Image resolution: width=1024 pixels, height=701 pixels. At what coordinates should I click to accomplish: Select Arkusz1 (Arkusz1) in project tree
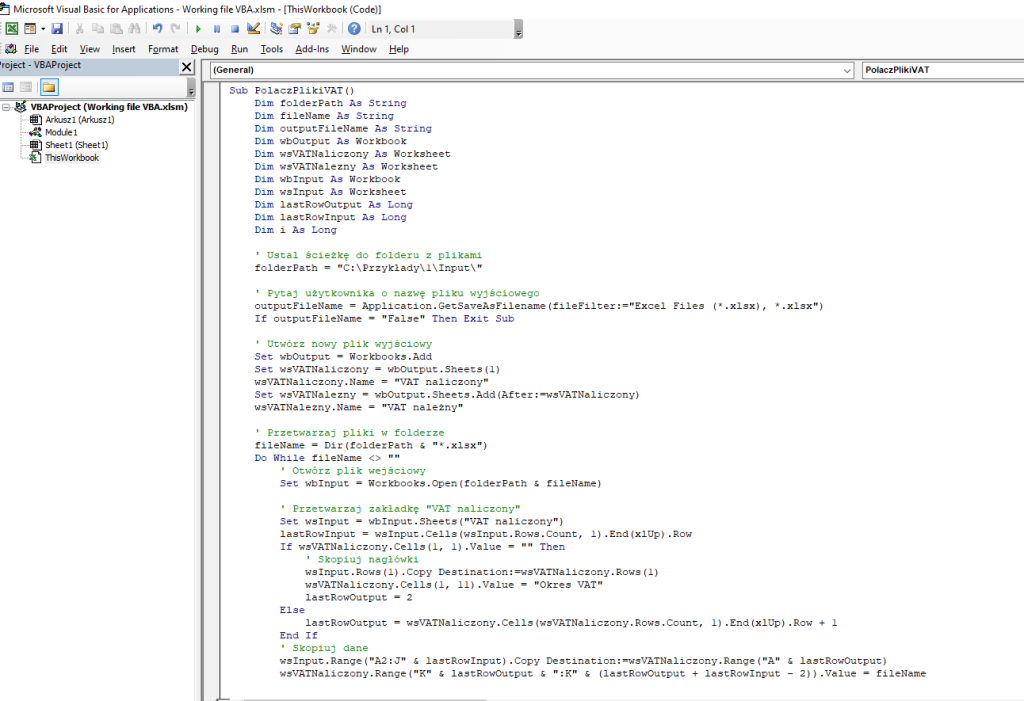point(79,119)
